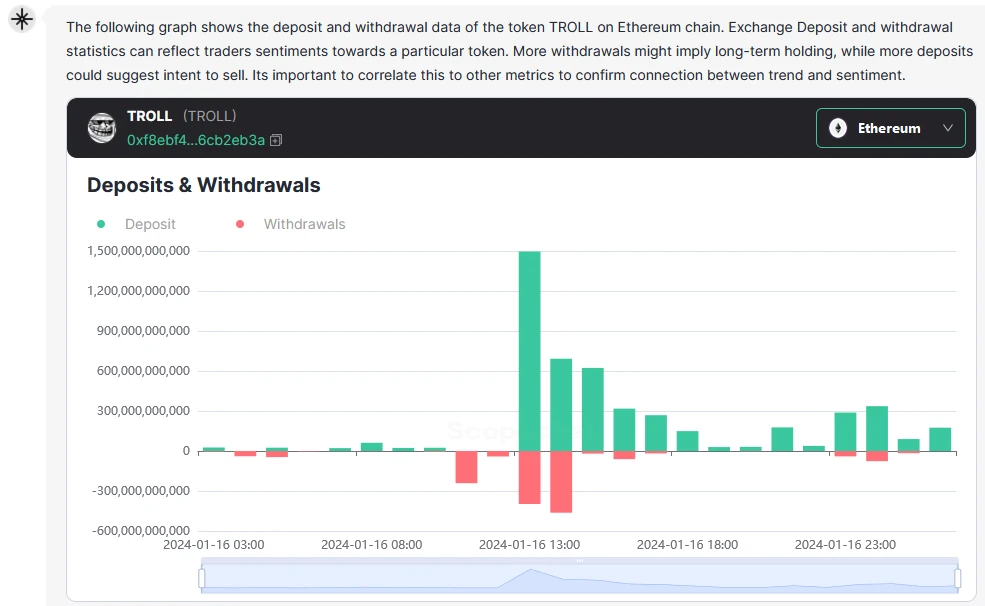985x606 pixels.
Task: Toggle the Deposit series label
Action: click(150, 224)
